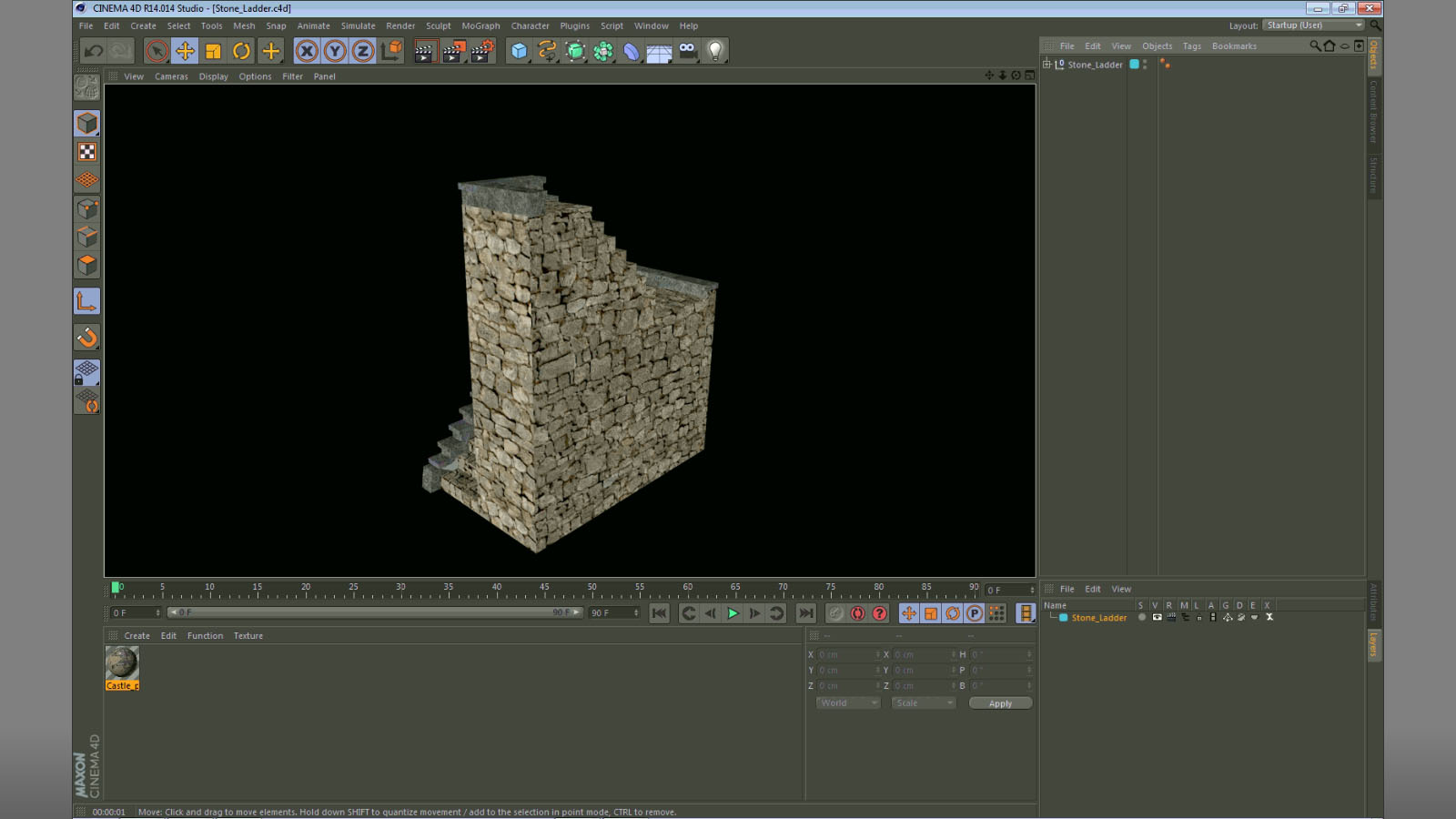
Task: Select Stone_Ladder layer in Layer Manager
Action: (1099, 618)
